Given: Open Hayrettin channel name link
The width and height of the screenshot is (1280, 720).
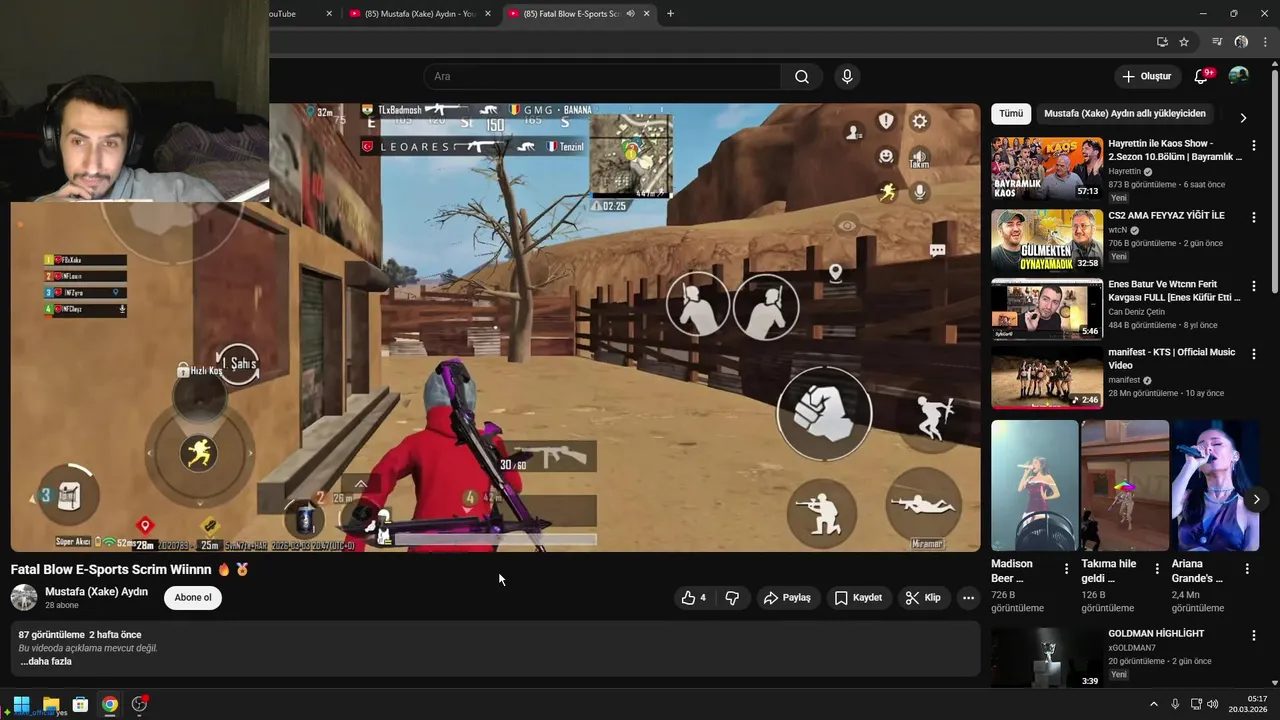Looking at the screenshot, I should (1125, 171).
